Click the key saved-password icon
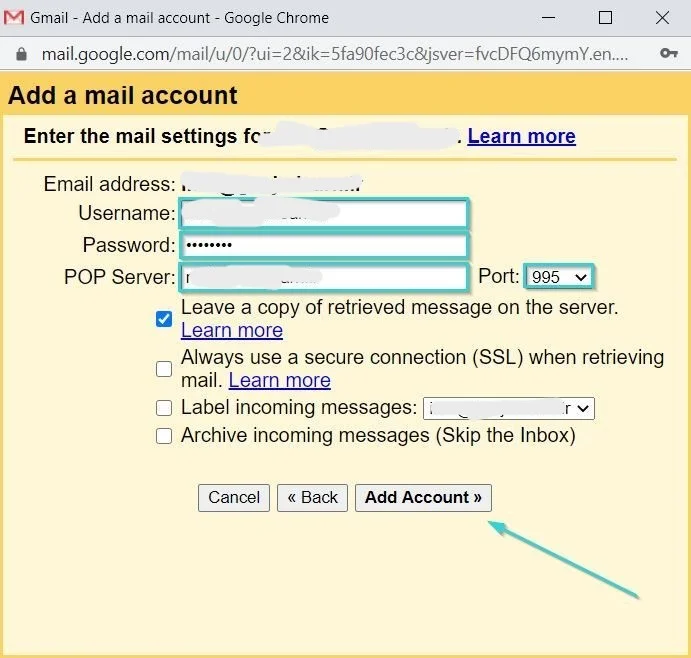Screen dimensions: 691x658 669,54
